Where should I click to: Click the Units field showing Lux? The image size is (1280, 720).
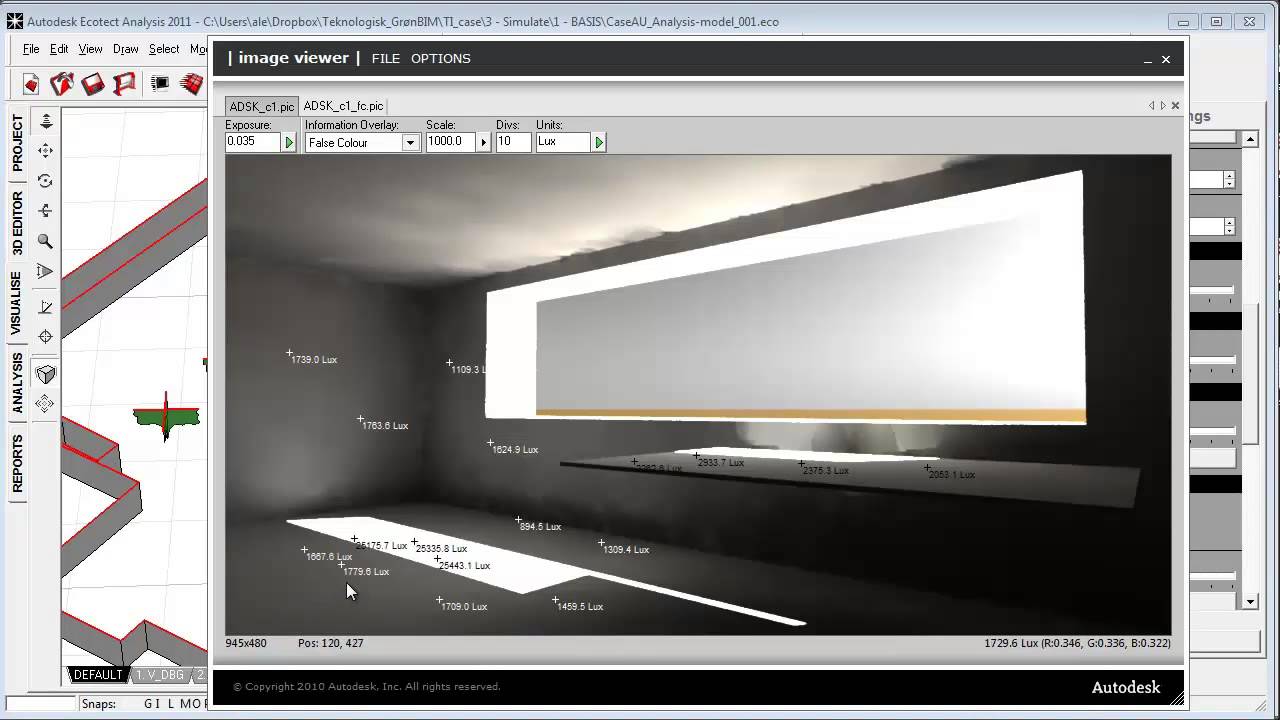(x=564, y=142)
